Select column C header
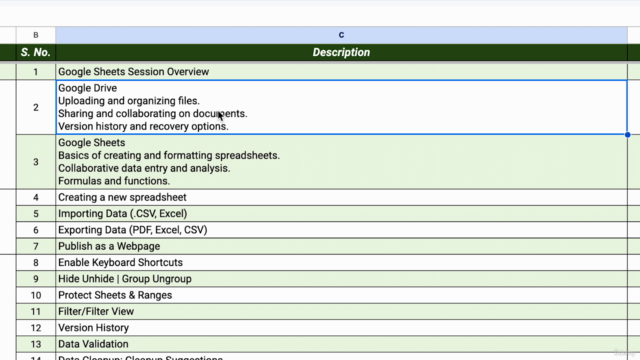 pyautogui.click(x=341, y=35)
